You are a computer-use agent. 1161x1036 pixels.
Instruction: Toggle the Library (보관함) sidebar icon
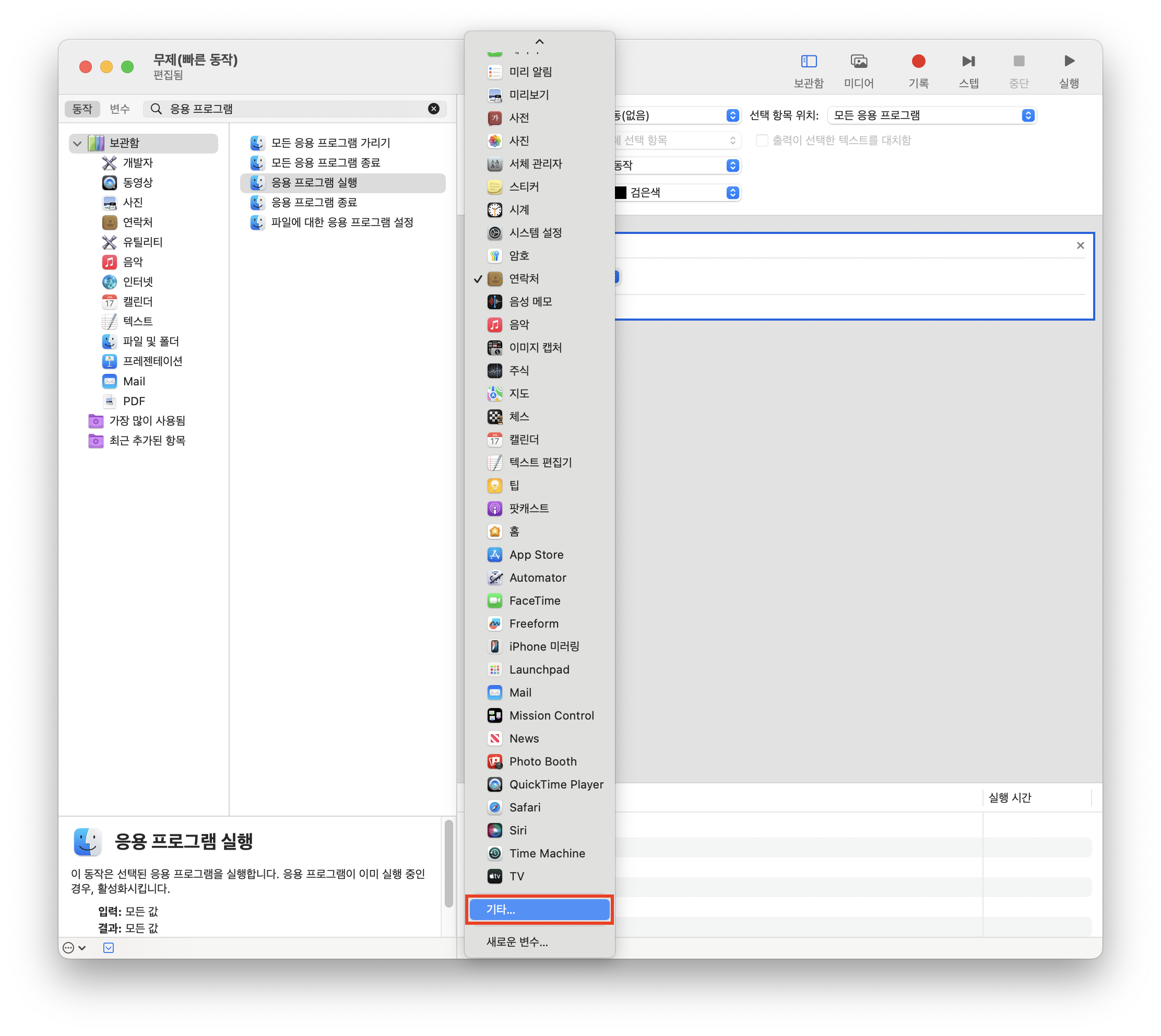pos(808,62)
